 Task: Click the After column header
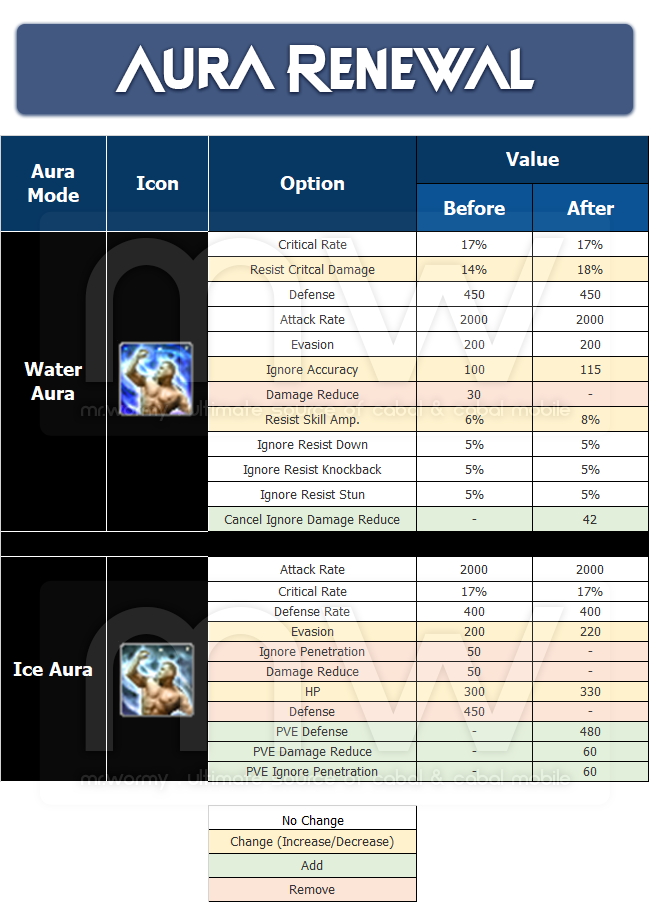point(590,208)
